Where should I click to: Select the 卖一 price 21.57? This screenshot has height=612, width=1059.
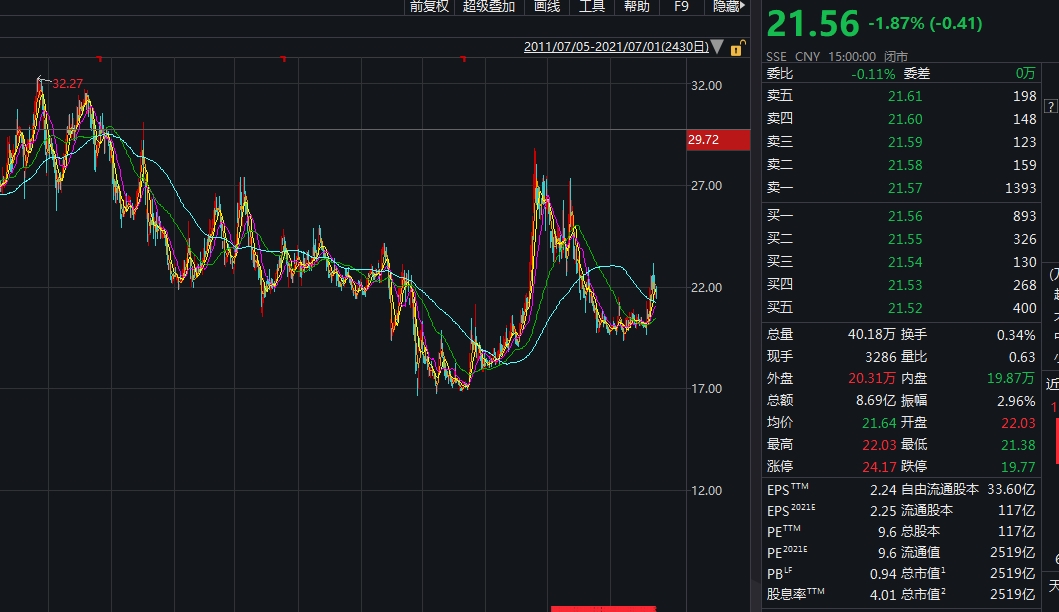point(905,188)
